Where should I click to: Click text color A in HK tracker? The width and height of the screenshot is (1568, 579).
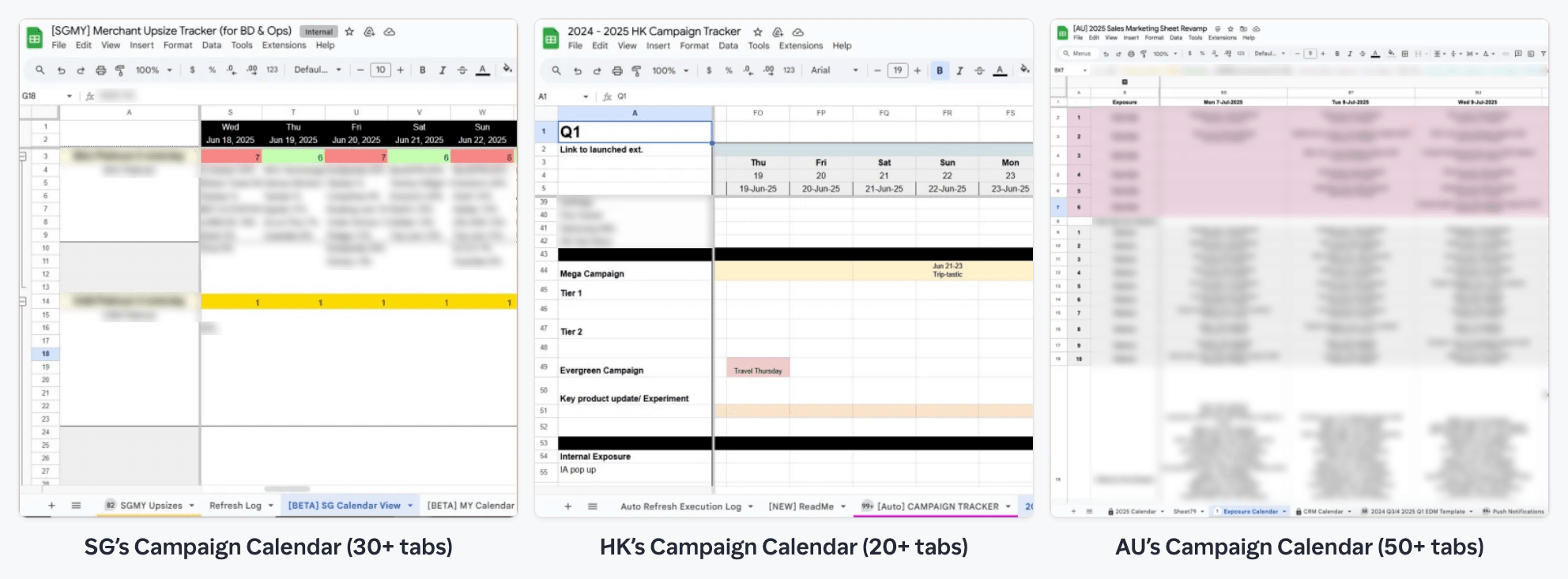tap(1000, 70)
